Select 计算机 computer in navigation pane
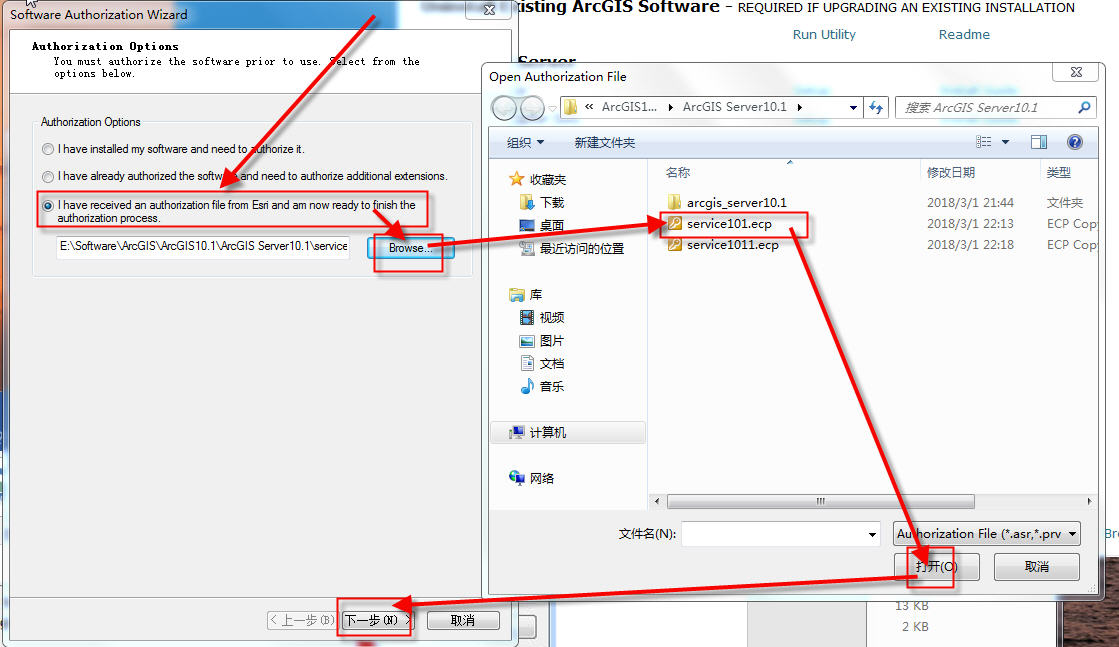Image resolution: width=1119 pixels, height=647 pixels. (567, 432)
